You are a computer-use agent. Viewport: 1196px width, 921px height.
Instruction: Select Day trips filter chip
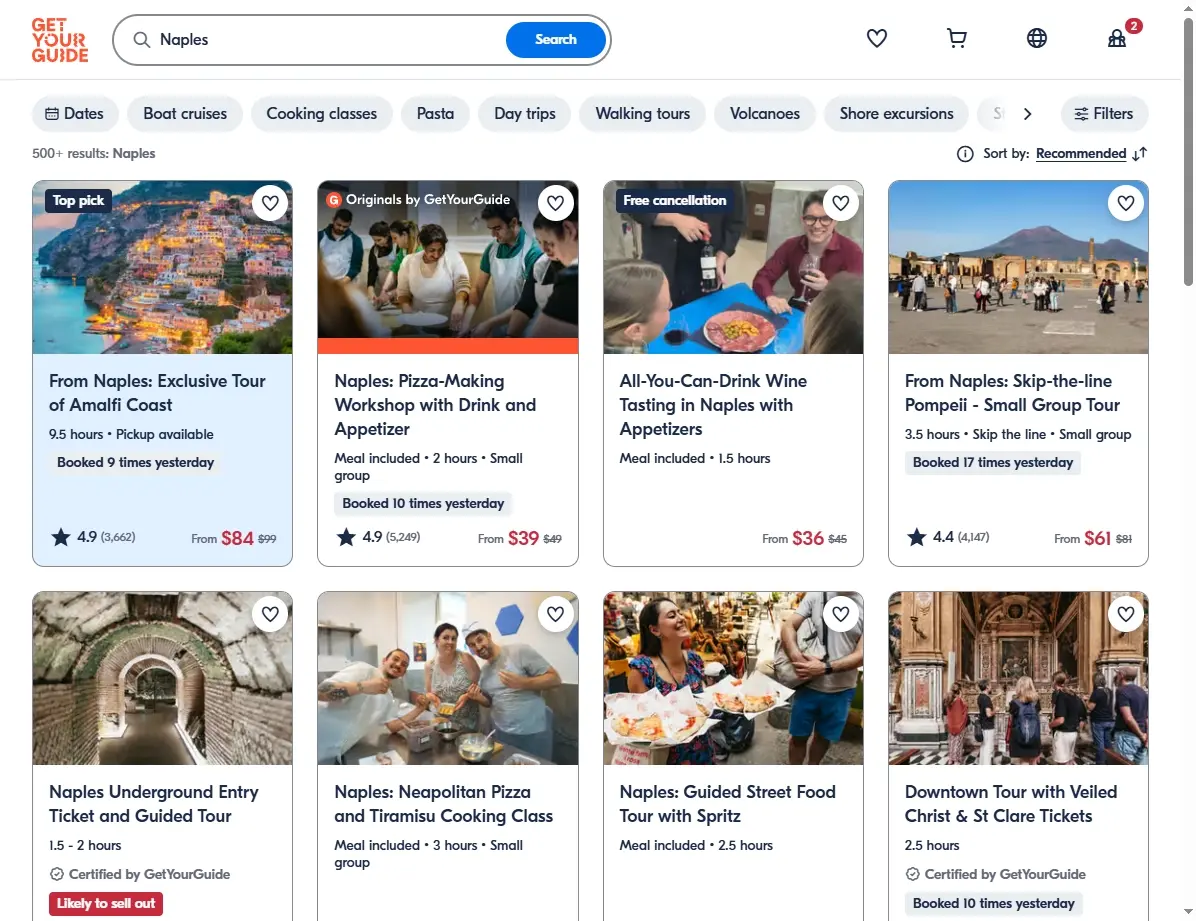click(525, 114)
